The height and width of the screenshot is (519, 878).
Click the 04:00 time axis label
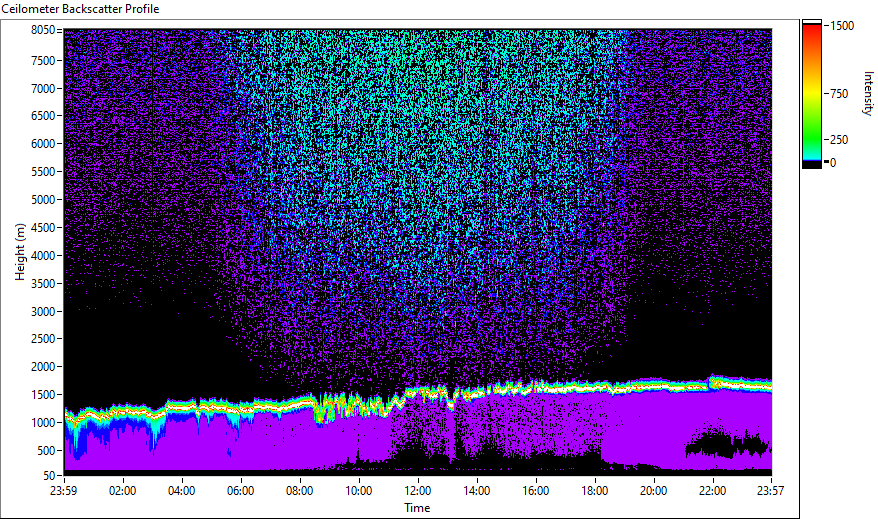[181, 491]
